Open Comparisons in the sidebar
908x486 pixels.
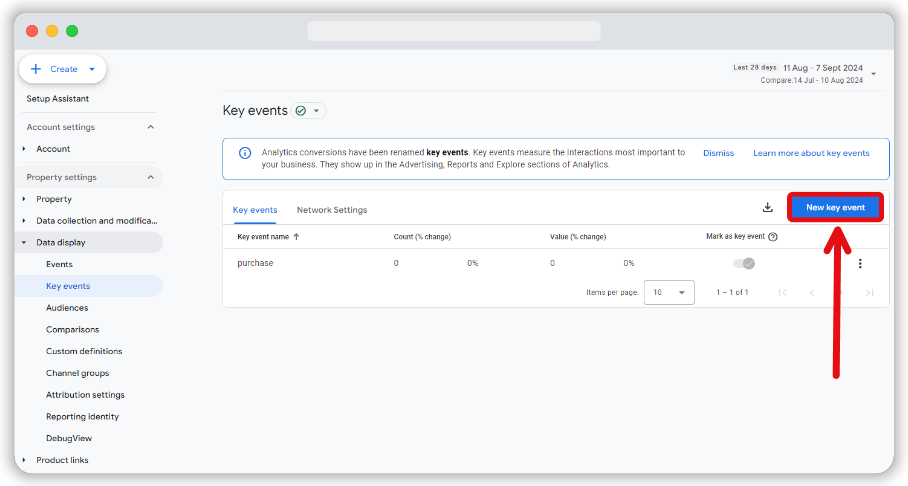72,330
